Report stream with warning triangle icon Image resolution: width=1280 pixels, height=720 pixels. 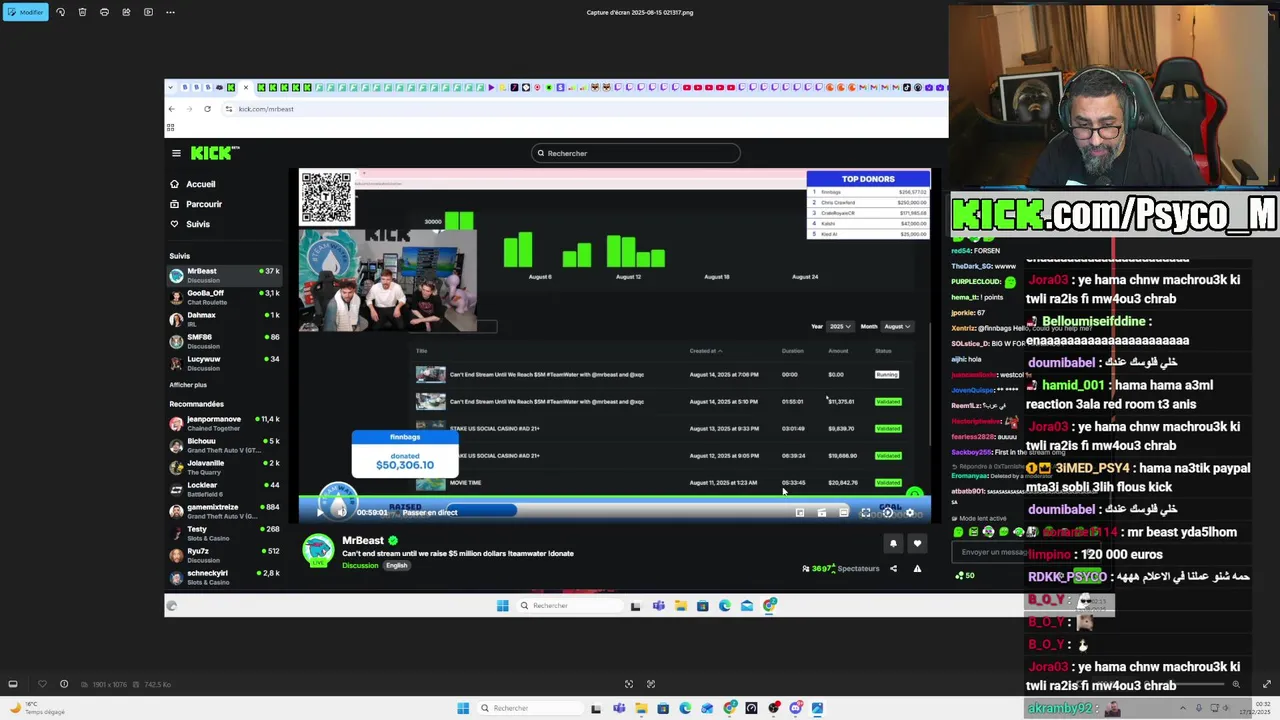coord(917,569)
